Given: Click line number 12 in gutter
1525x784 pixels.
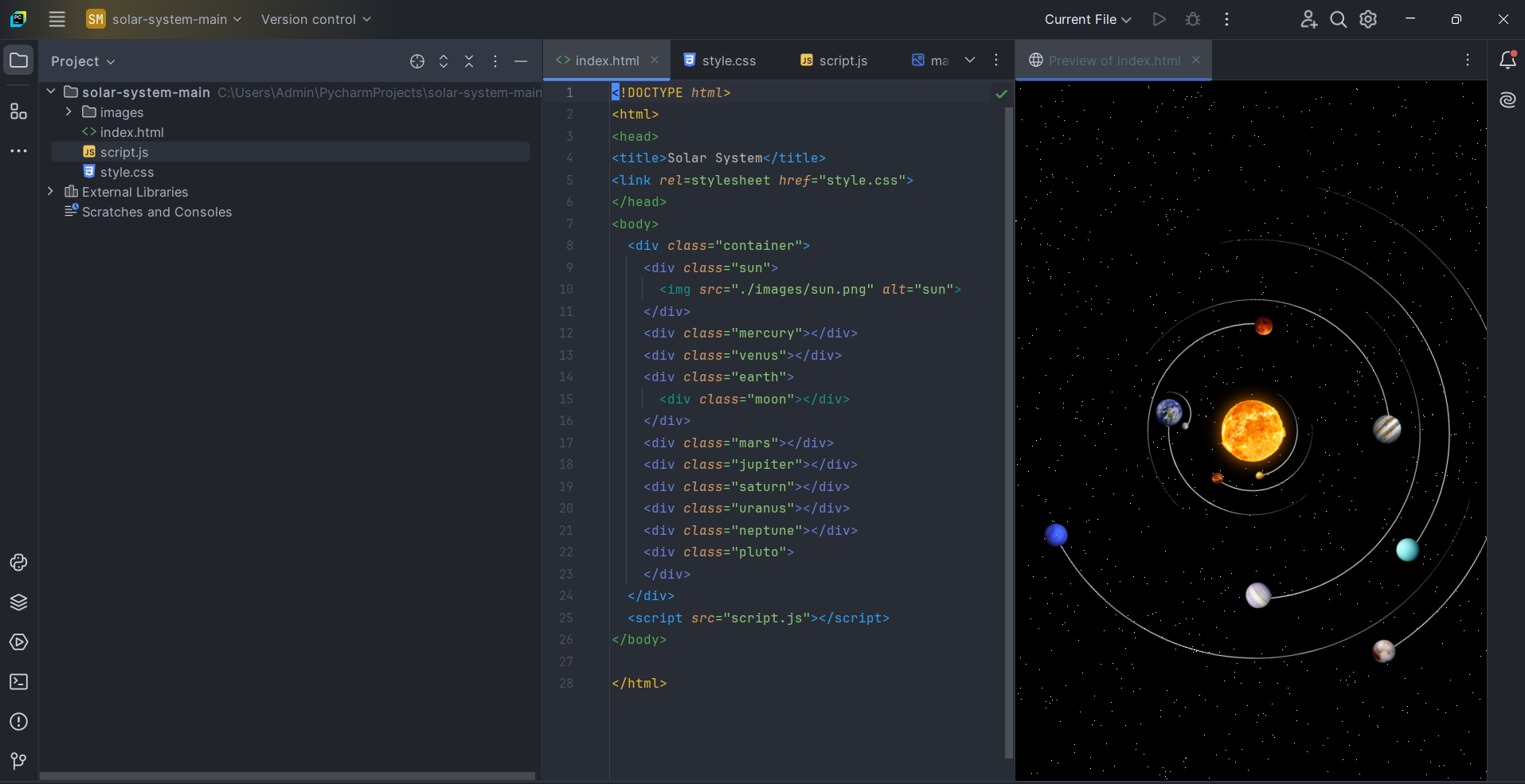Looking at the screenshot, I should [x=566, y=333].
